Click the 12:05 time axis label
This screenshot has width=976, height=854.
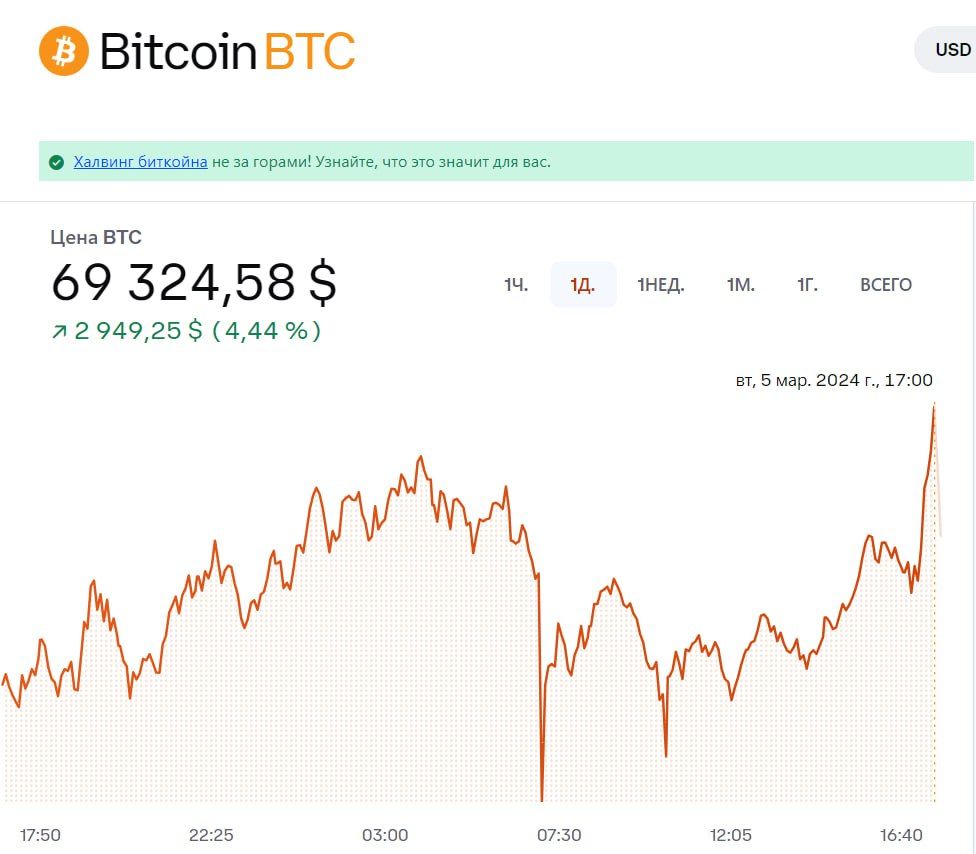click(731, 835)
